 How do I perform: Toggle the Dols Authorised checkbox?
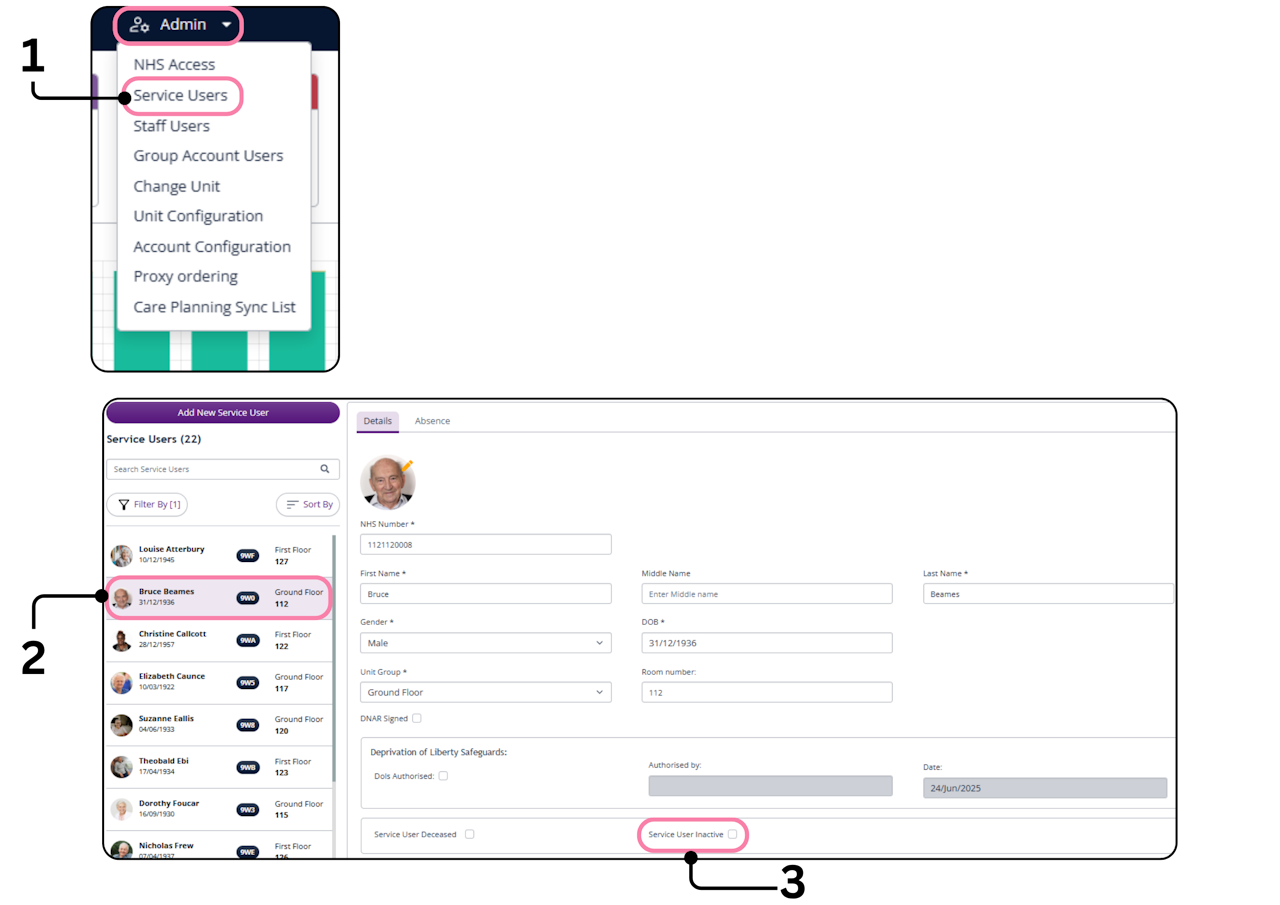pos(443,776)
